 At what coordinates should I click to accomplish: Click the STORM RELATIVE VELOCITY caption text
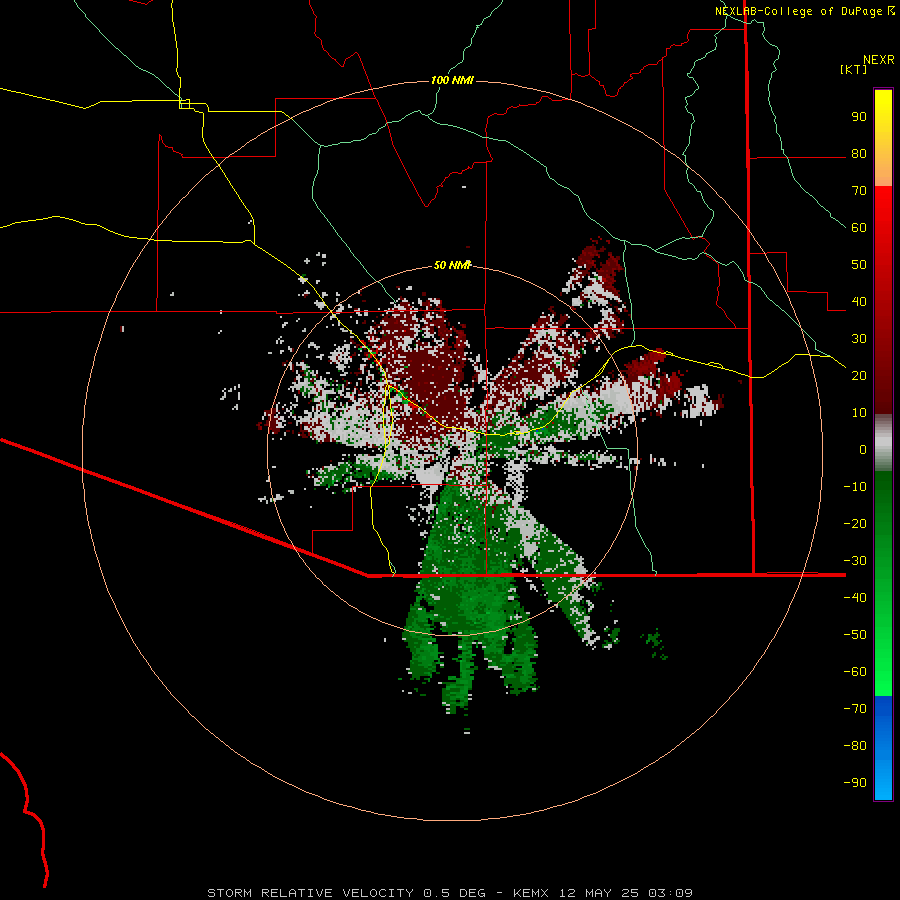pos(310,893)
